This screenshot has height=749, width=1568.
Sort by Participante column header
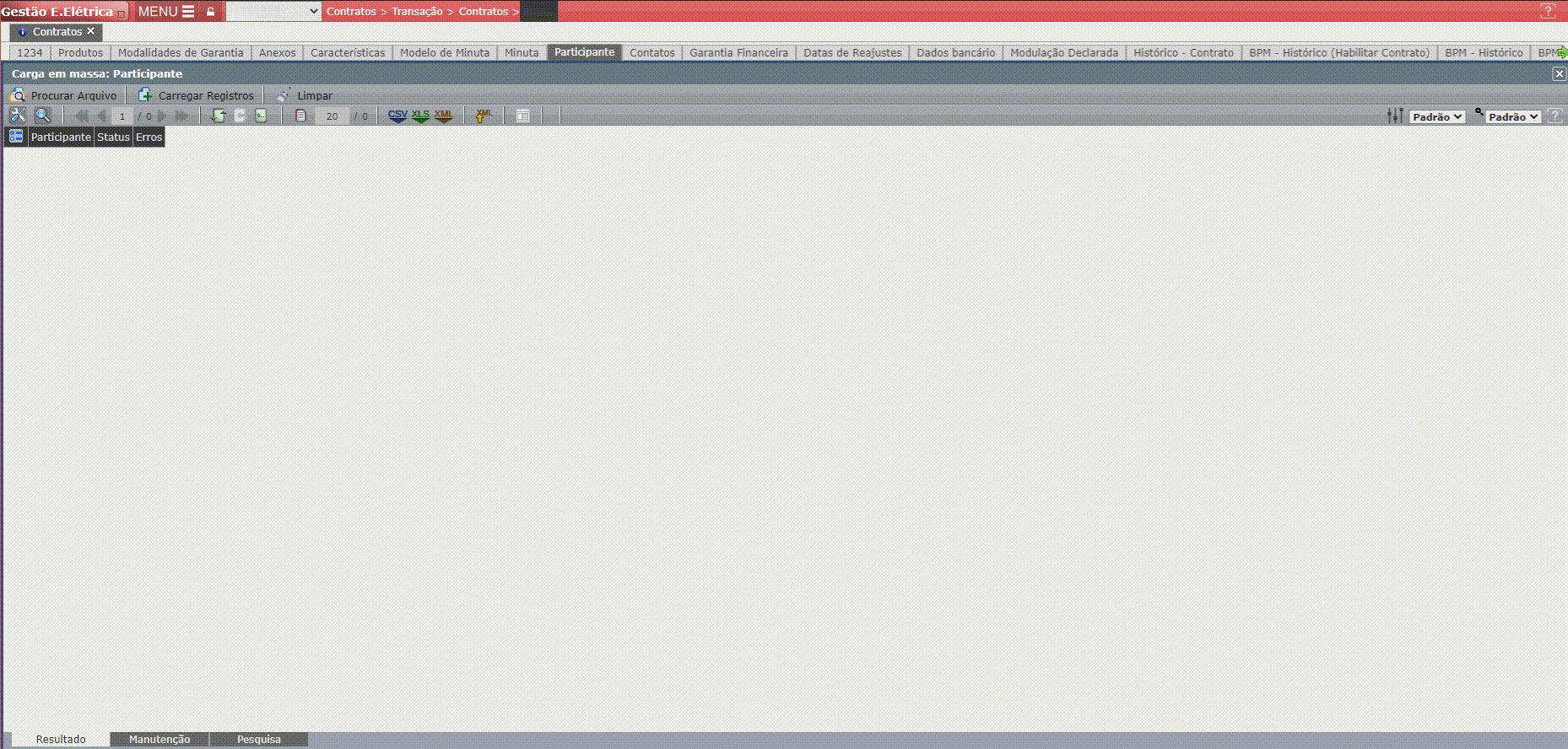(x=61, y=137)
